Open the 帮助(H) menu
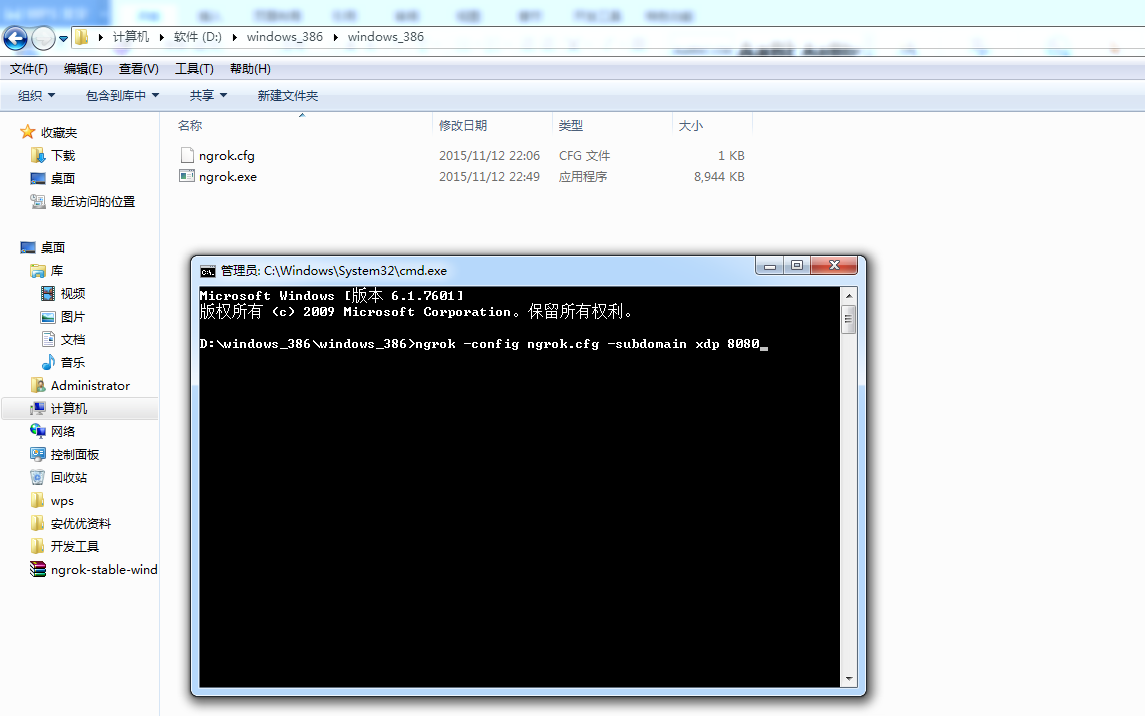 (x=250, y=69)
